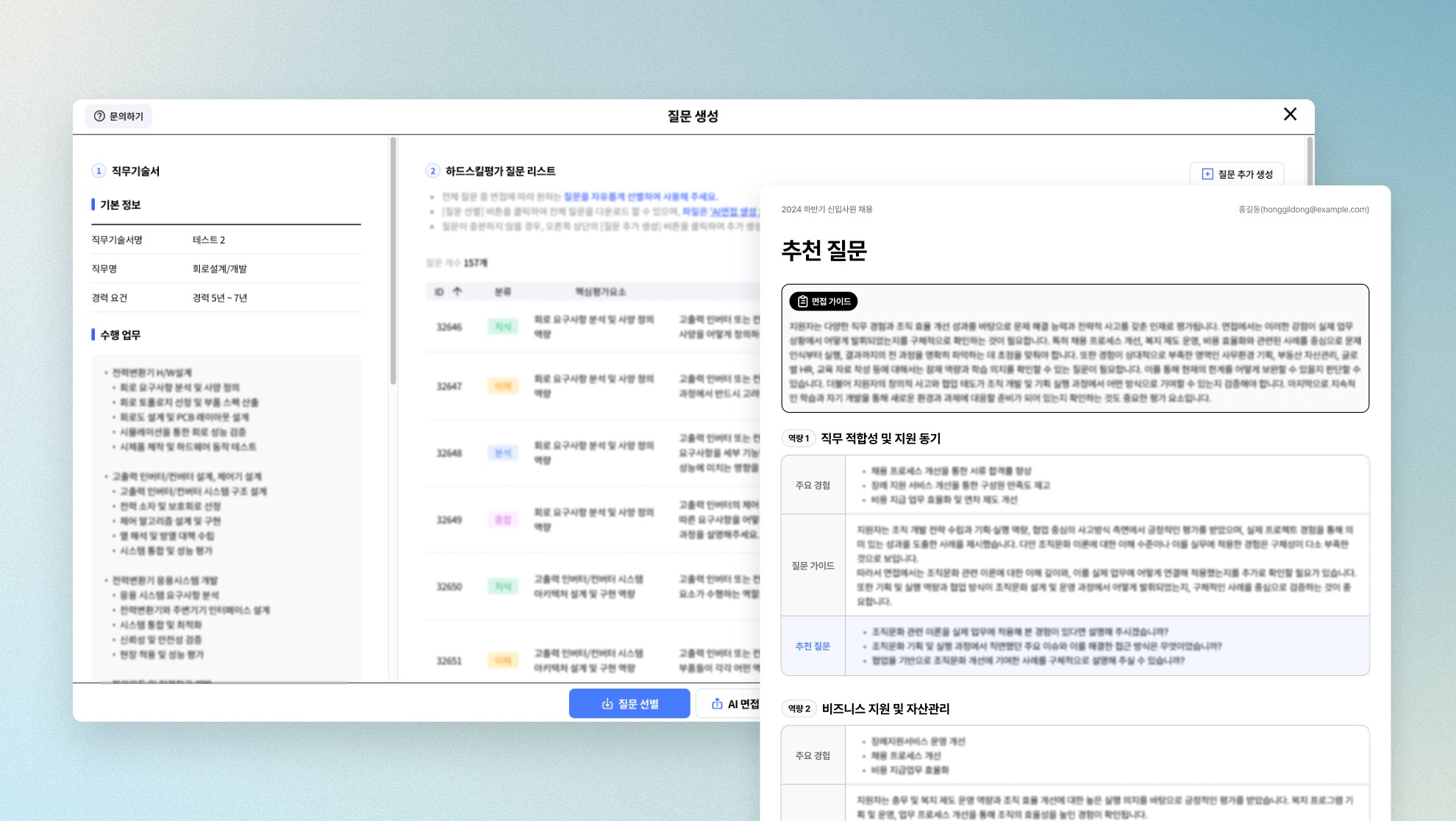
Task: Close the 질문 생성 dialog
Action: [x=1290, y=115]
